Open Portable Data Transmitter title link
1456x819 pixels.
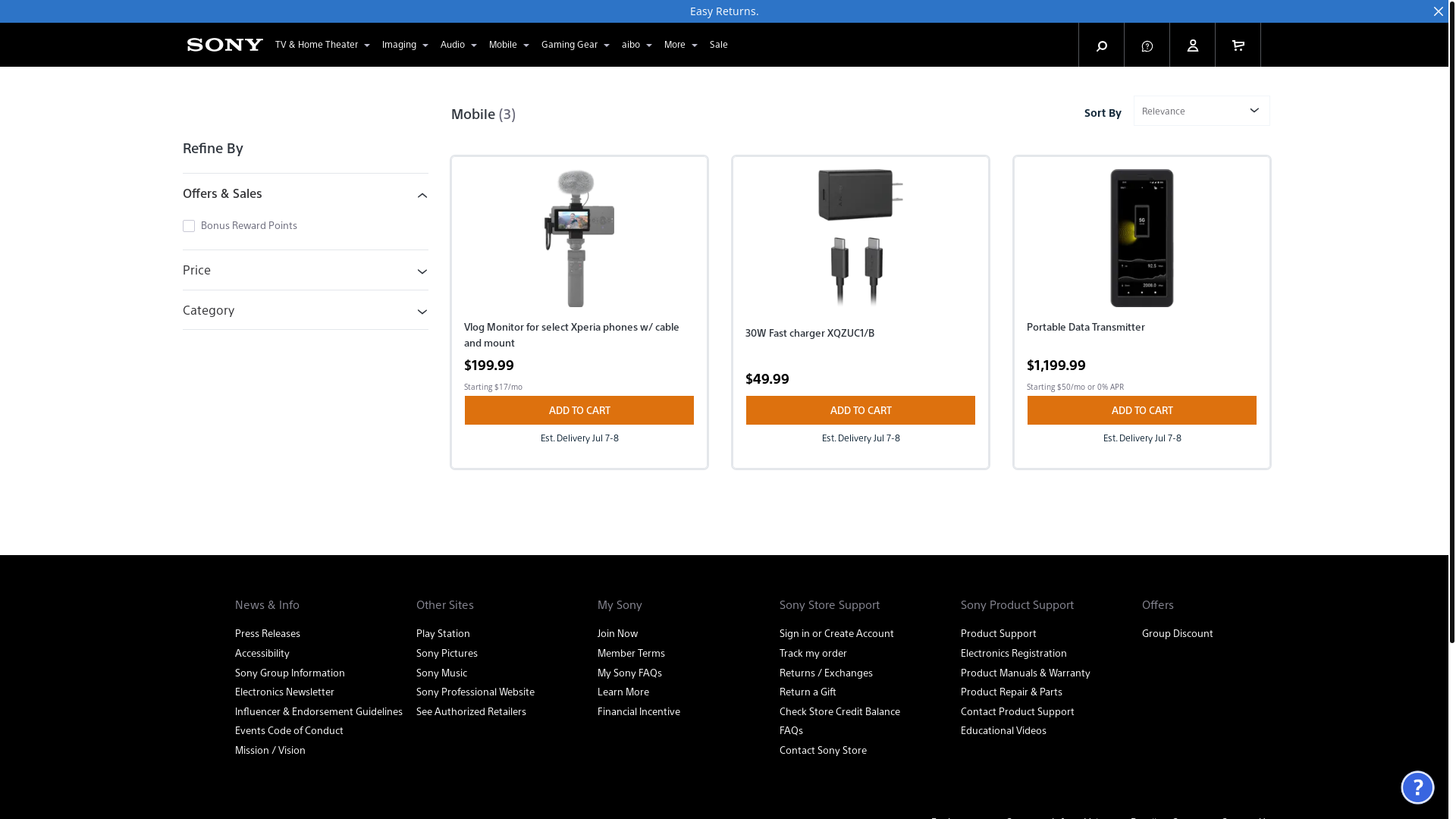1085,328
